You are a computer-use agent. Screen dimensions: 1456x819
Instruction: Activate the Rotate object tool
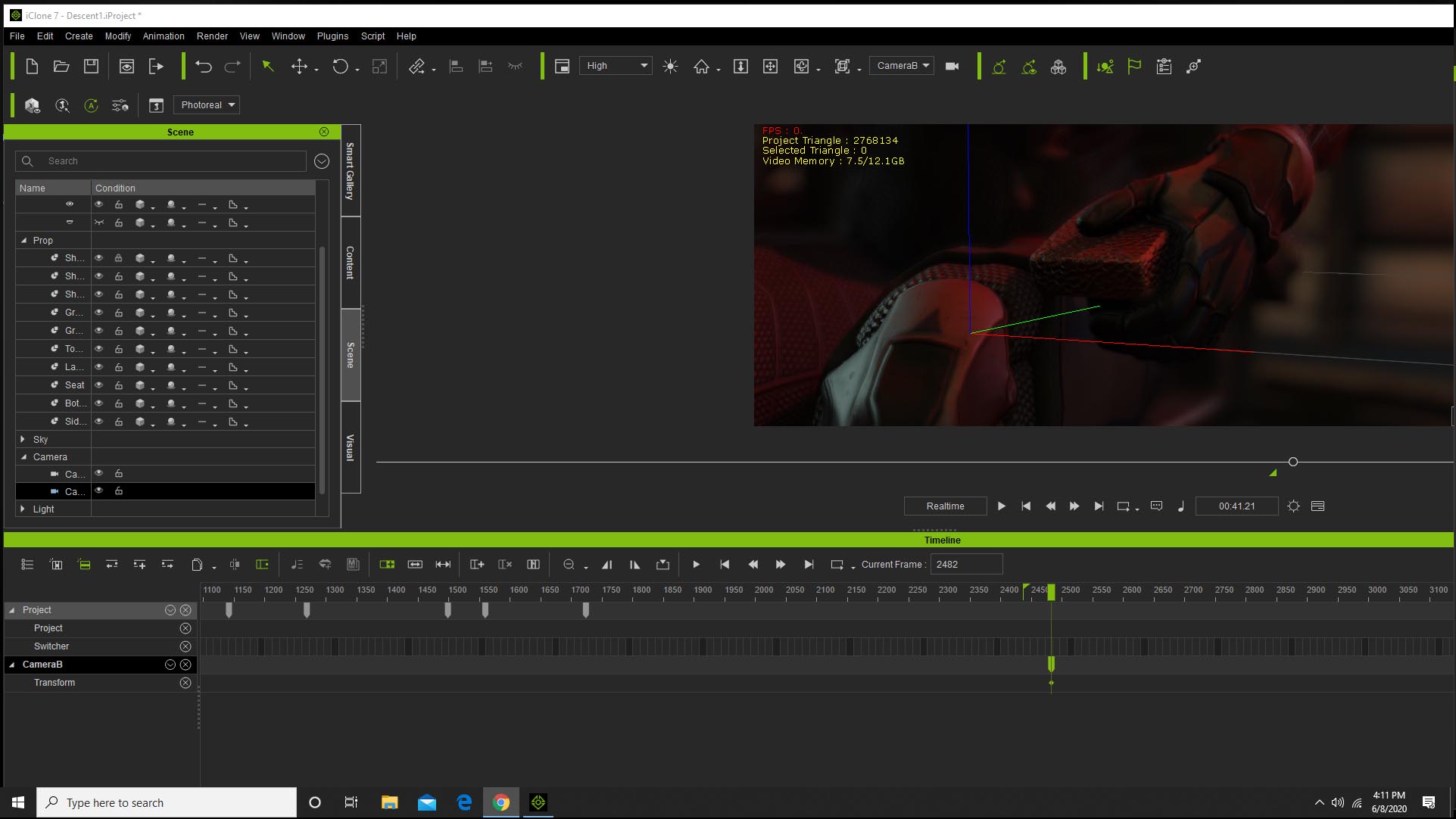point(340,67)
